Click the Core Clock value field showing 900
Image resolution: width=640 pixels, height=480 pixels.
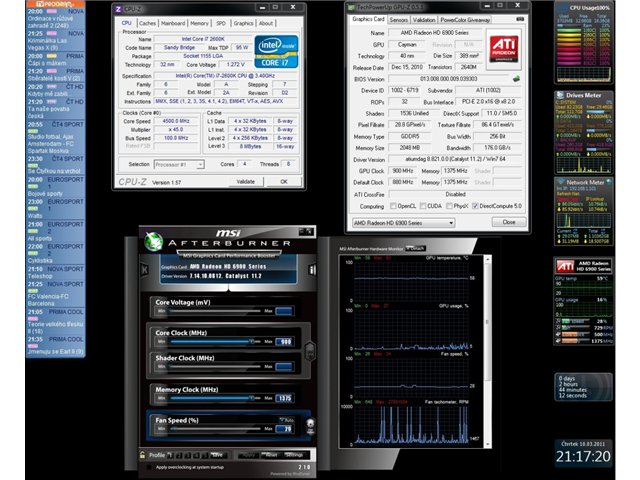(x=284, y=342)
